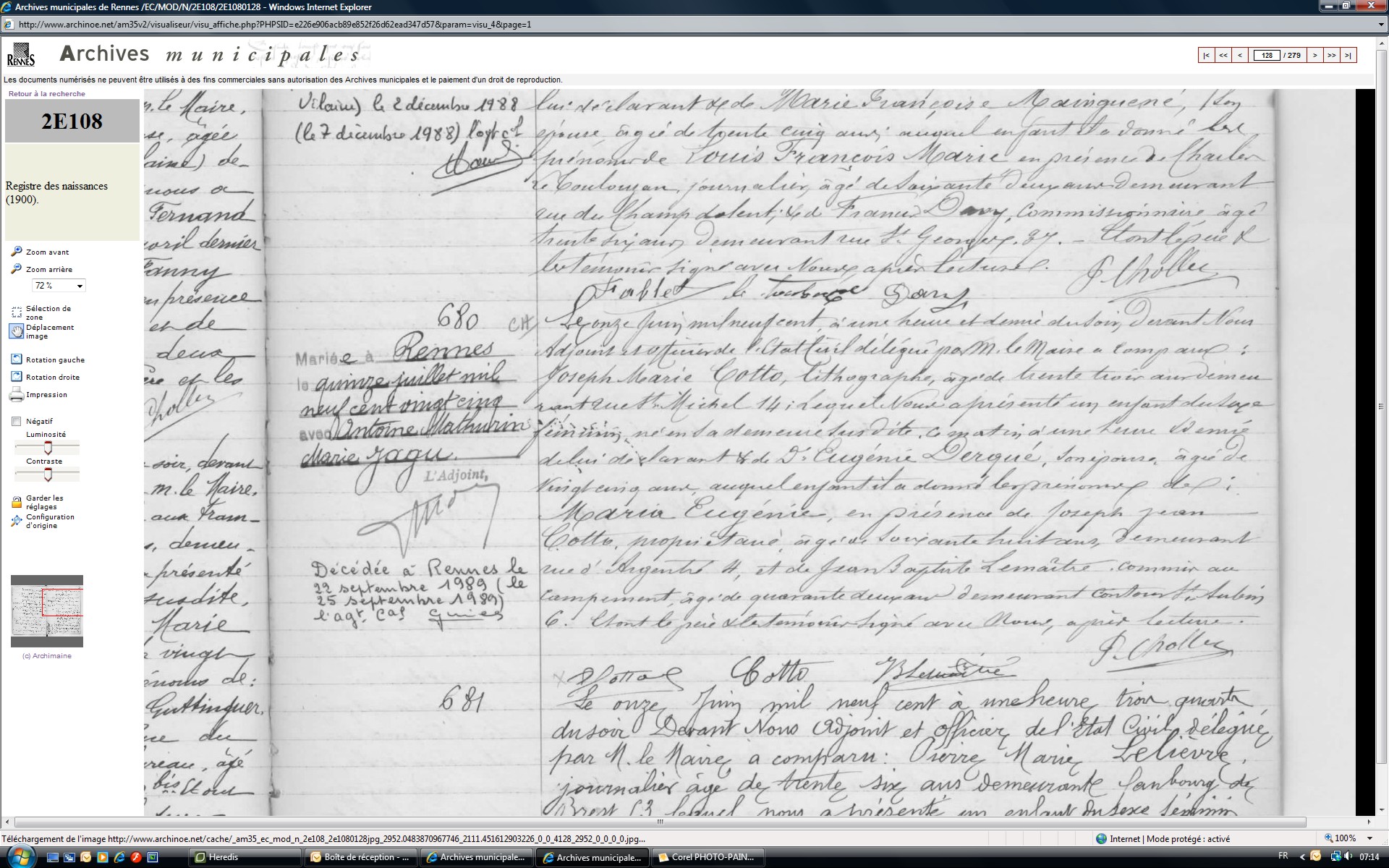
Task: Click the Zoom avant magnifier icon
Action: pos(17,252)
